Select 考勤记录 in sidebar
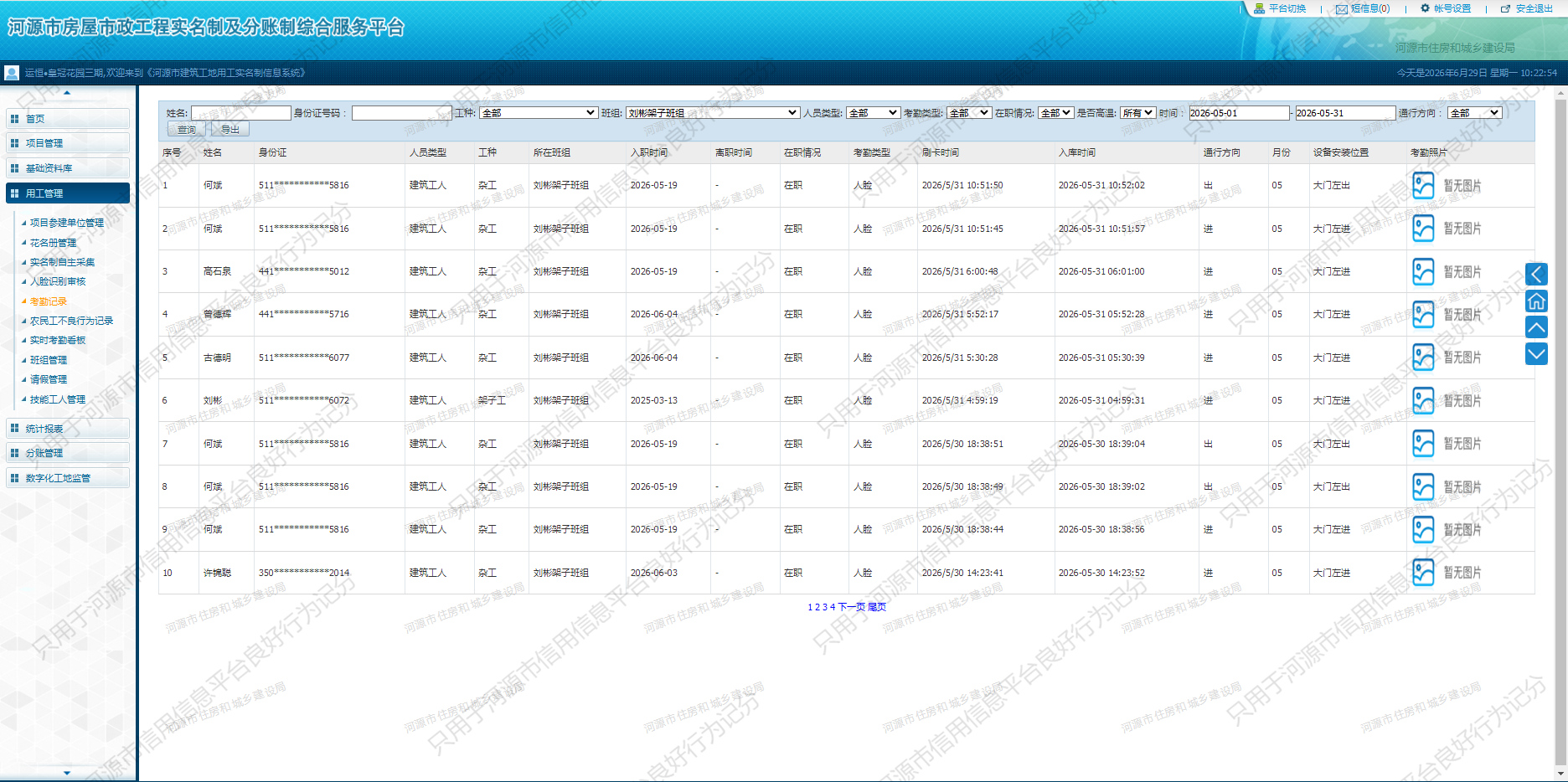Viewport: 1568px width, 782px height. click(x=48, y=301)
